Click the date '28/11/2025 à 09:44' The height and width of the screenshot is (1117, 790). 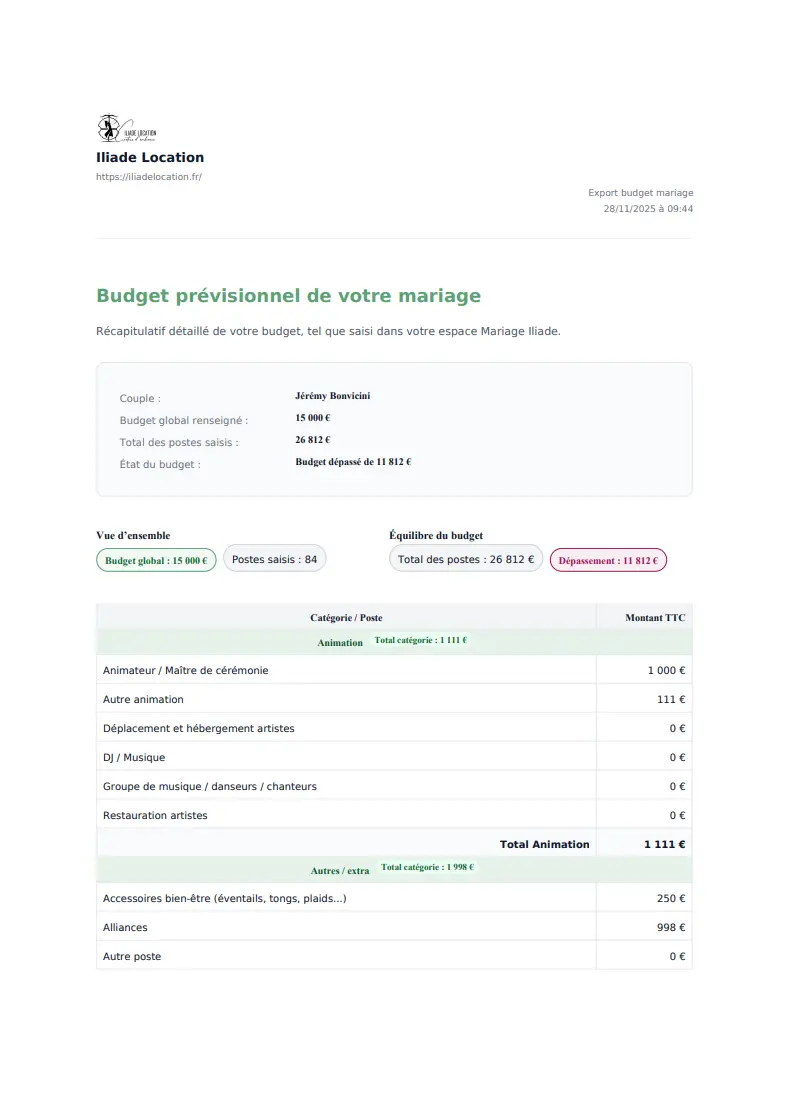(x=648, y=209)
